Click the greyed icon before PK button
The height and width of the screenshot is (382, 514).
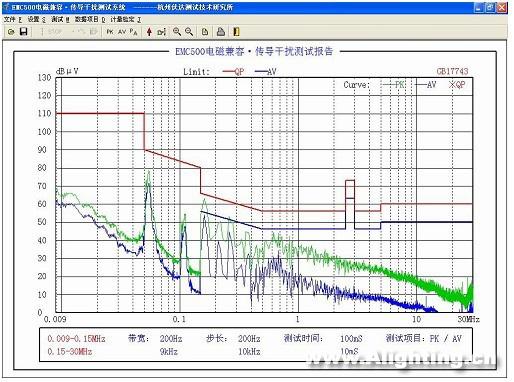pos(94,32)
